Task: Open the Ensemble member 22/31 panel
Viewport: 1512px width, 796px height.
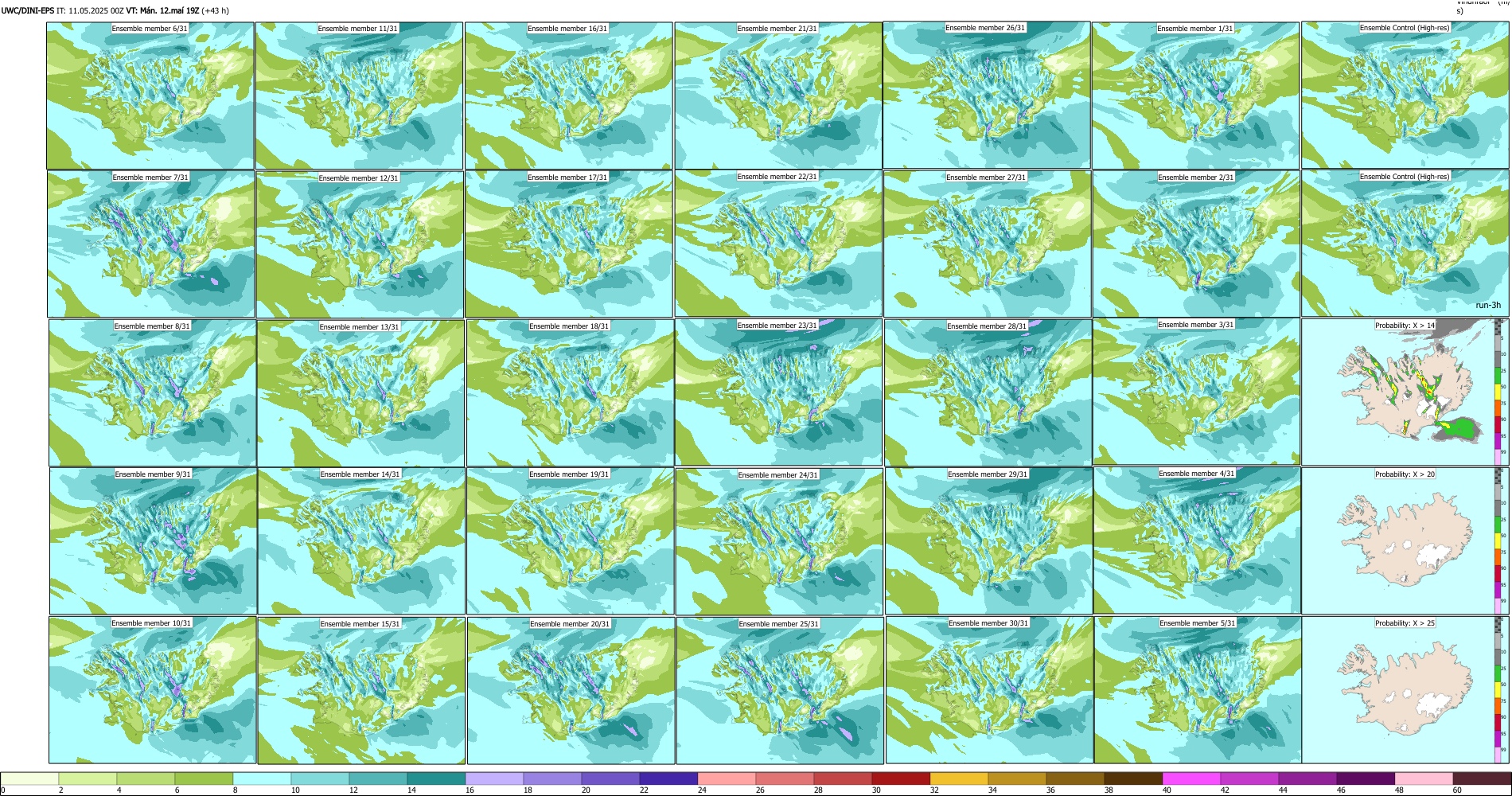Action: 778,244
